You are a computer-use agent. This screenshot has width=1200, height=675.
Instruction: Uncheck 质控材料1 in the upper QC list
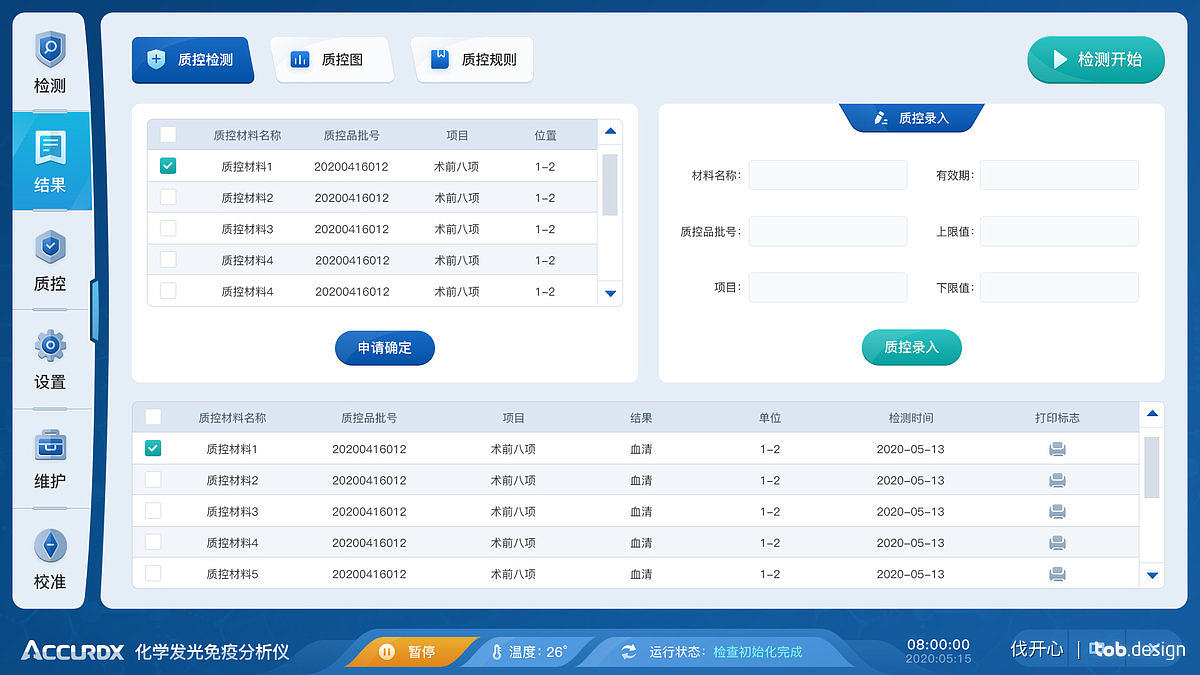167,166
